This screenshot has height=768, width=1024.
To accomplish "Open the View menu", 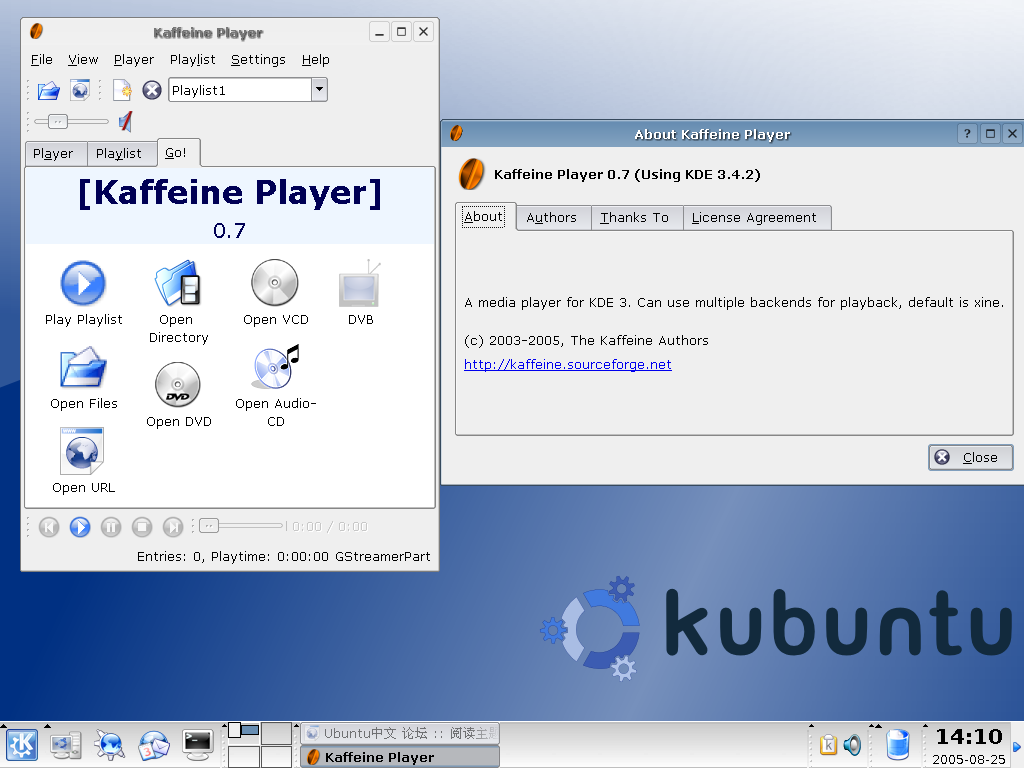I will pos(83,60).
